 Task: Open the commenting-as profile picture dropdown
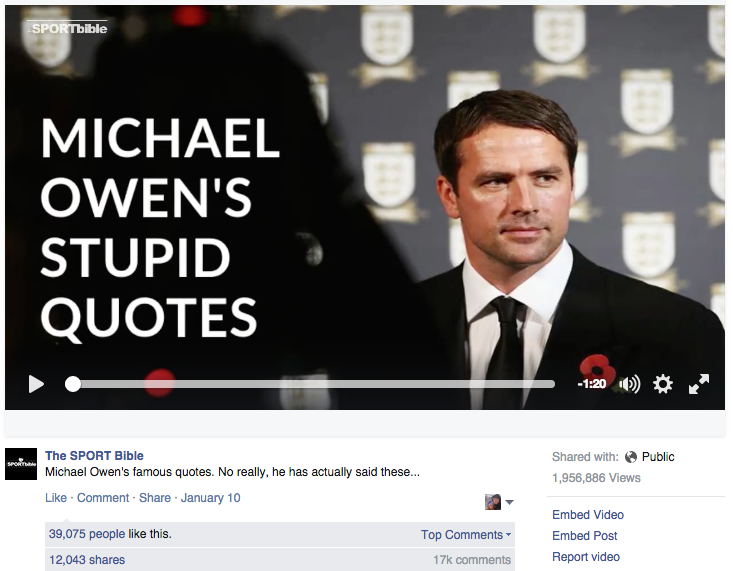pyautogui.click(x=499, y=502)
